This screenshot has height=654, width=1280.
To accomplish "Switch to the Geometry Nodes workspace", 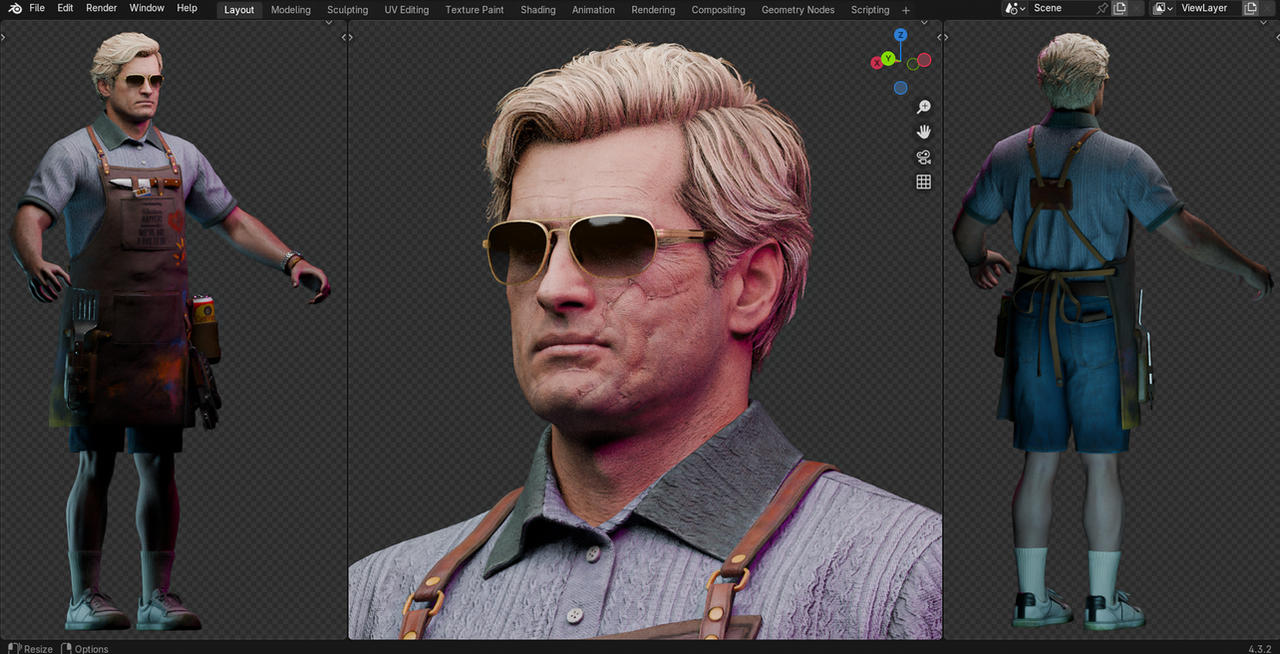I will [x=797, y=9].
